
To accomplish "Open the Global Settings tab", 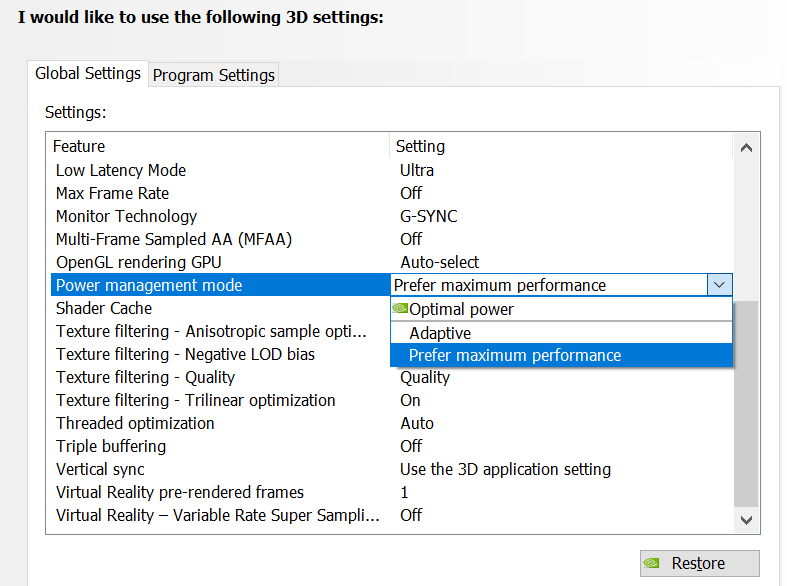I will (88, 73).
